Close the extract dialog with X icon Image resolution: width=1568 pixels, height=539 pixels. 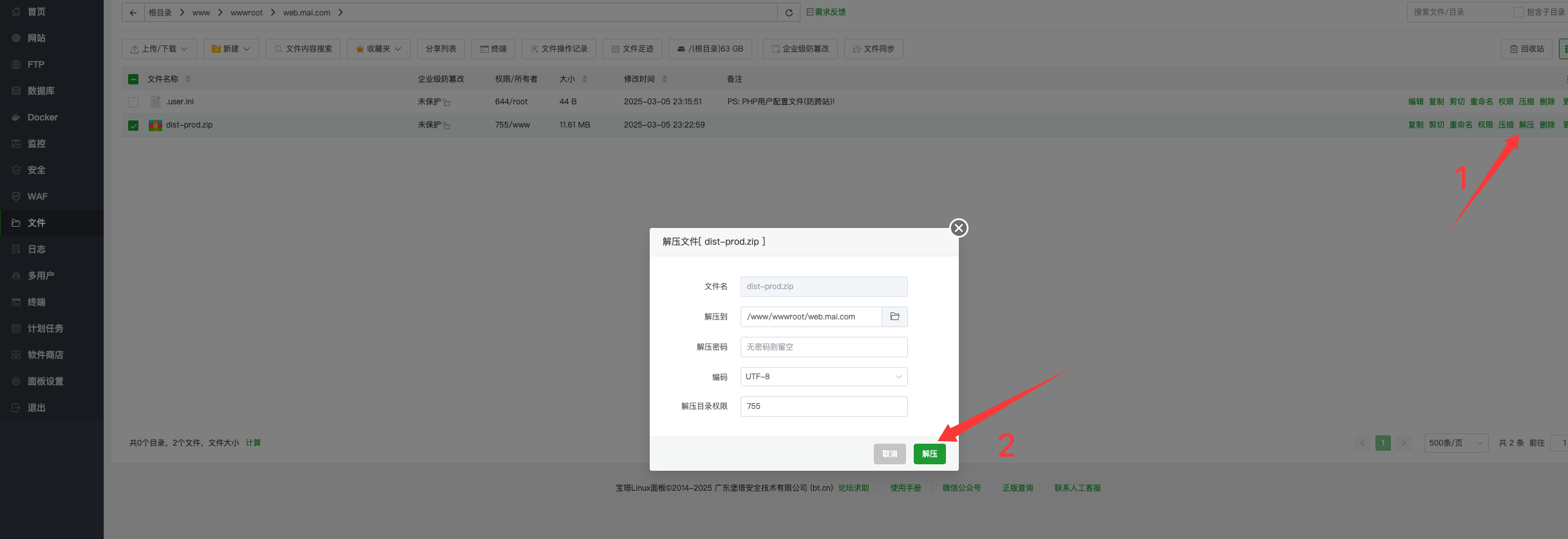[x=958, y=228]
